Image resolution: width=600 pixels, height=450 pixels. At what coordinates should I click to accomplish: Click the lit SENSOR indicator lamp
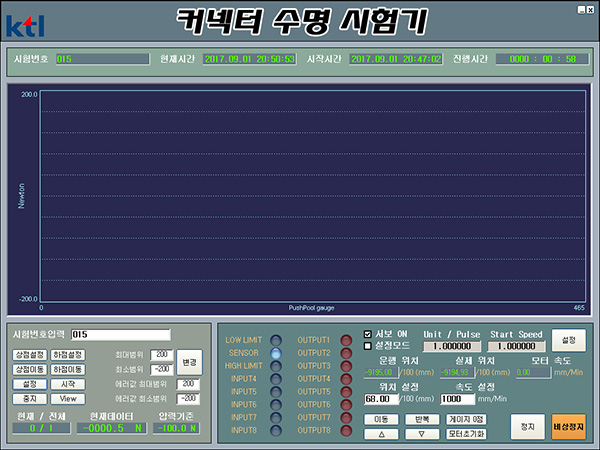click(276, 353)
